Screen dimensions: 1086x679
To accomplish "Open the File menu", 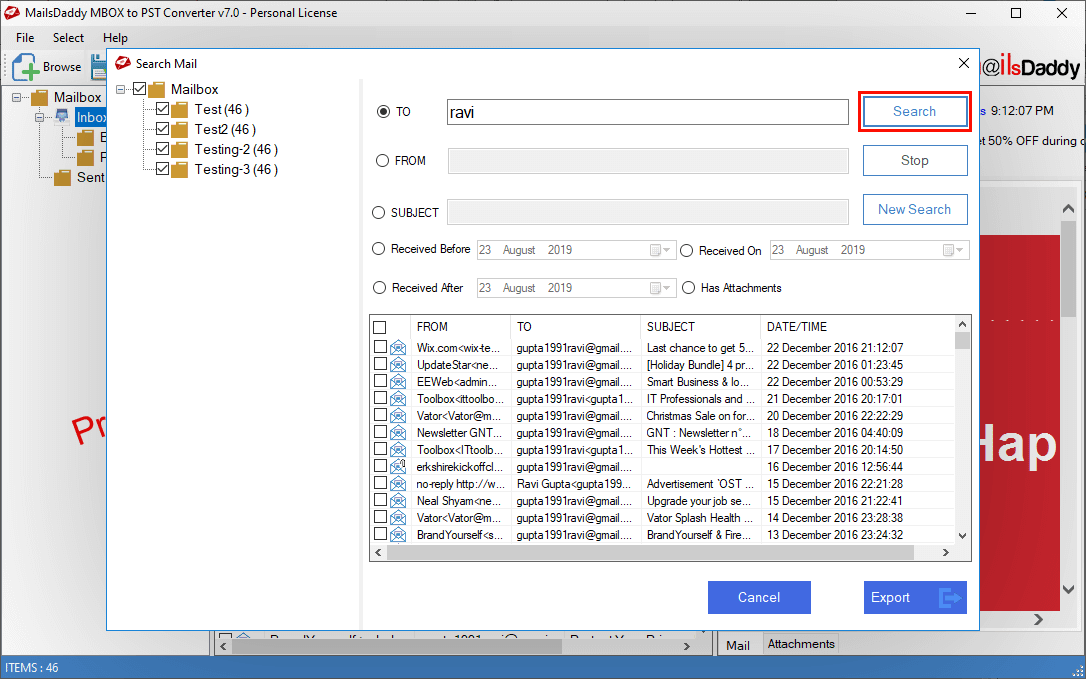I will click(x=25, y=38).
